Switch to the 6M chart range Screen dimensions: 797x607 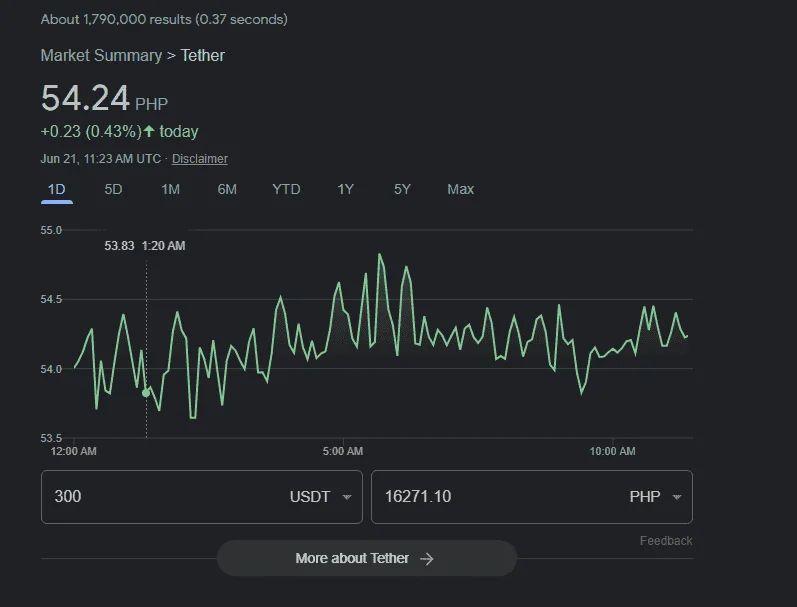[227, 190]
